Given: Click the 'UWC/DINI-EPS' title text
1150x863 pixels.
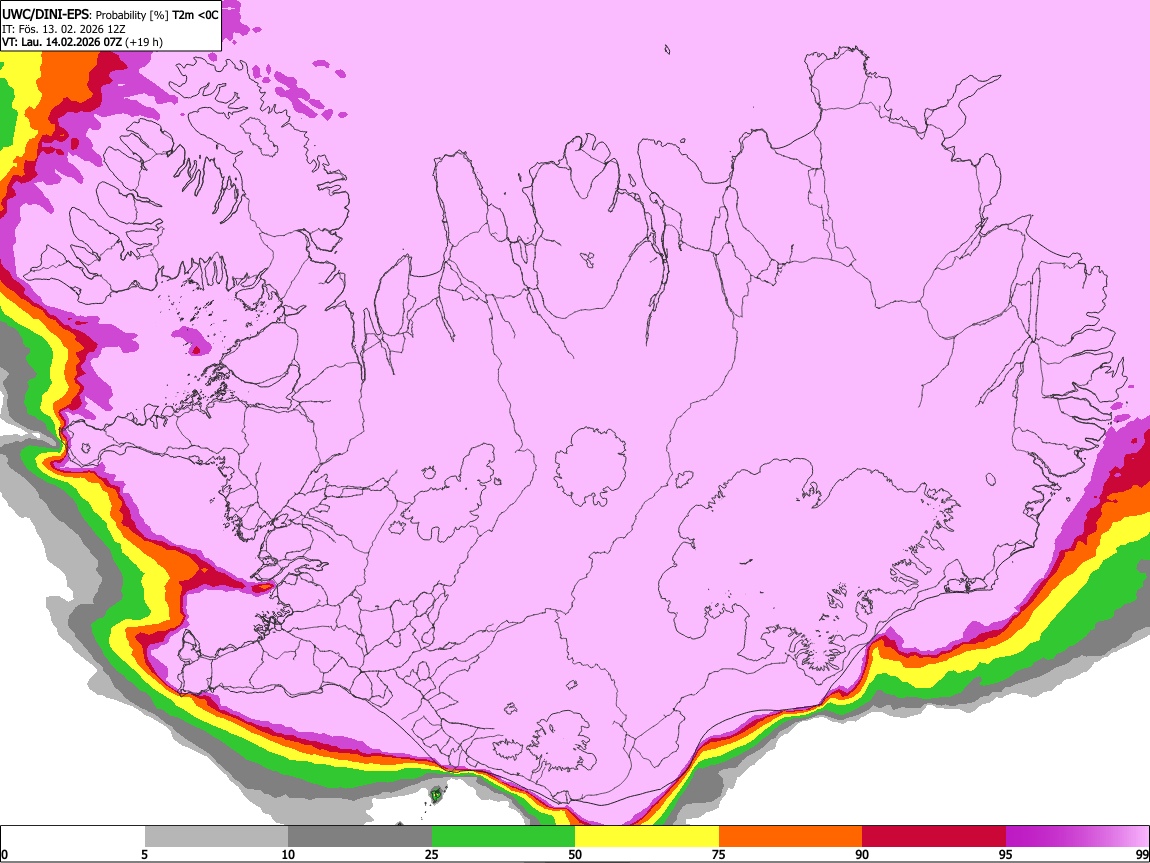Looking at the screenshot, I should (46, 15).
